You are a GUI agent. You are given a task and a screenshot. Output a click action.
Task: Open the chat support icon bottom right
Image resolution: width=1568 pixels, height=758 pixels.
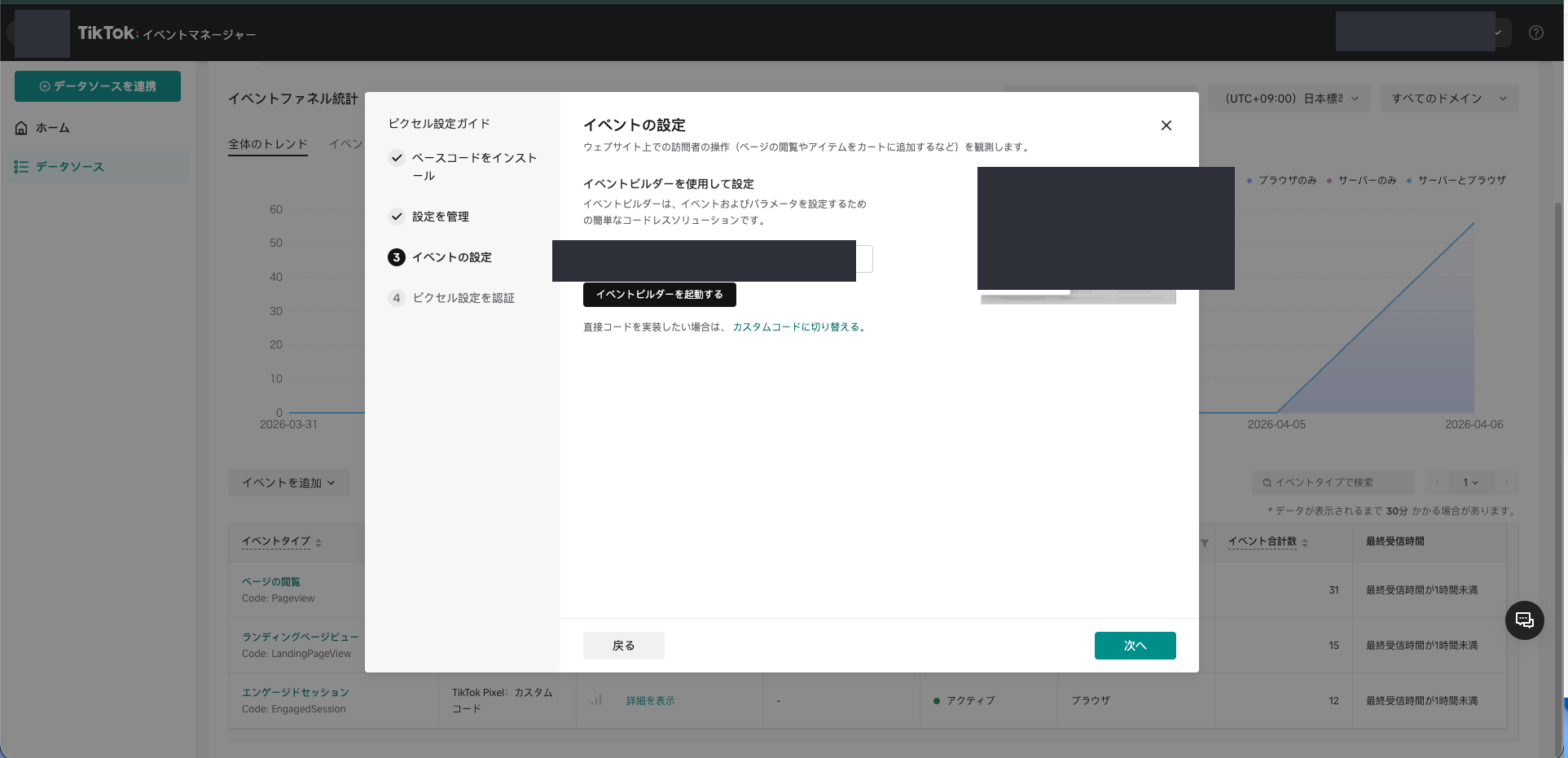(x=1525, y=620)
